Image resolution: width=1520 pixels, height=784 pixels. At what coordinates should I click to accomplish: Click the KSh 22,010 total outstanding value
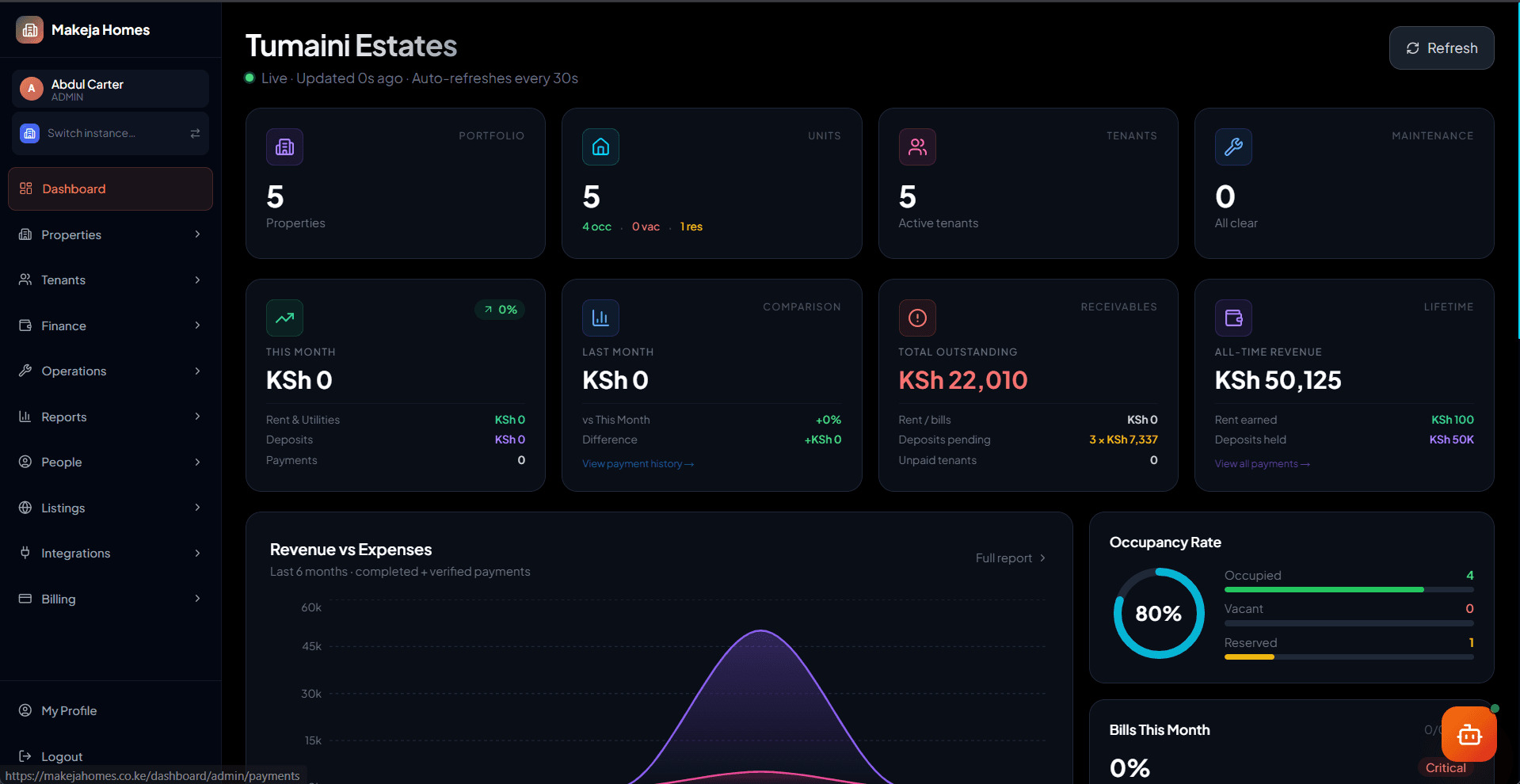click(962, 380)
